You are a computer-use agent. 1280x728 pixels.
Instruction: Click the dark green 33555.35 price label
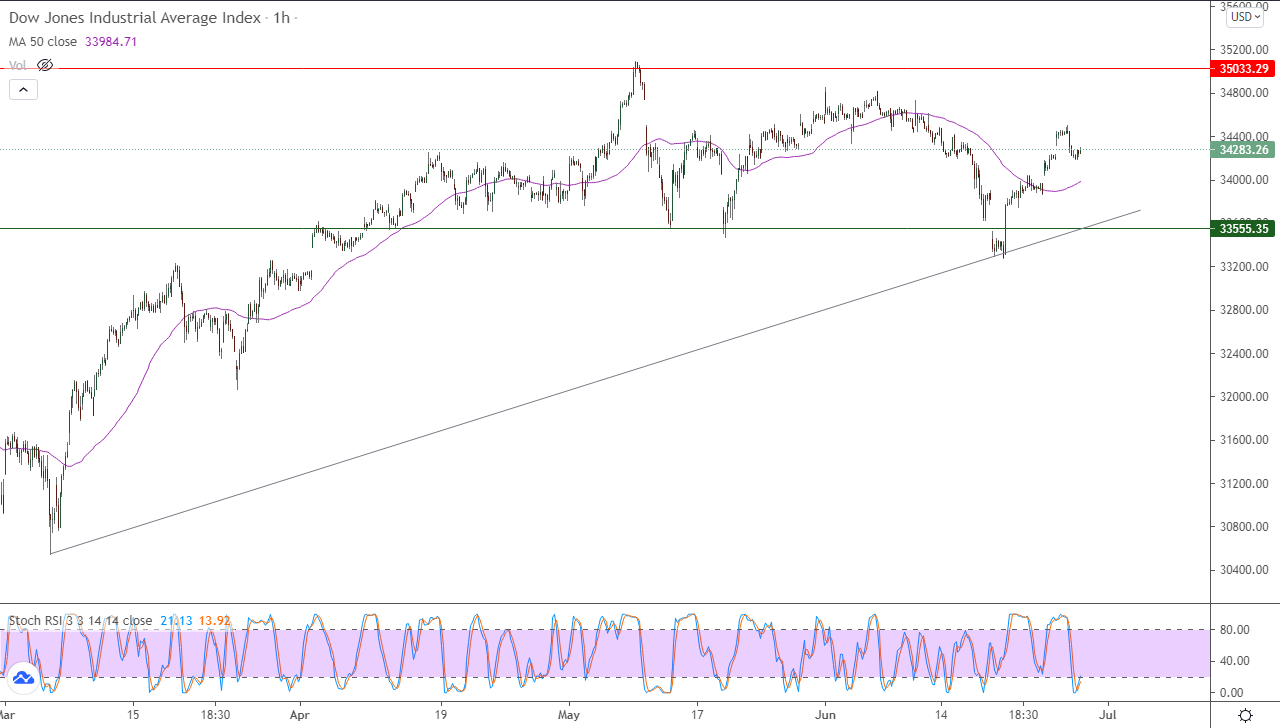[x=1242, y=229]
